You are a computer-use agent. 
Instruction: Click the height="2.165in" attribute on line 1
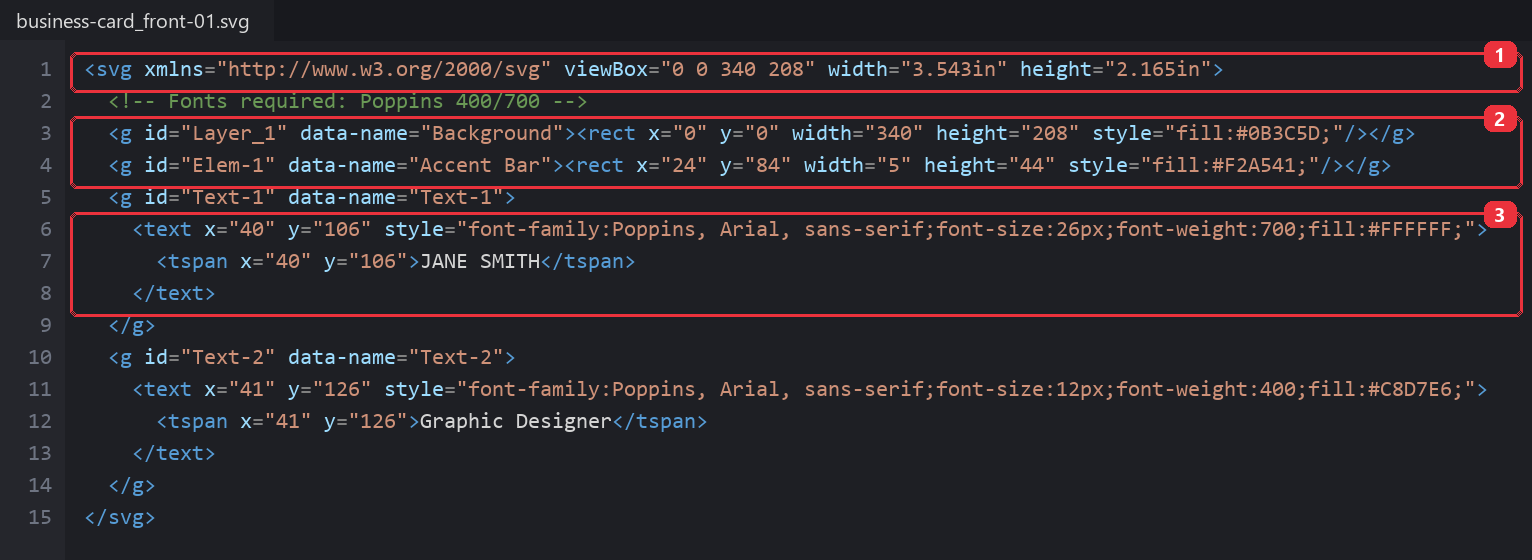click(x=1115, y=69)
